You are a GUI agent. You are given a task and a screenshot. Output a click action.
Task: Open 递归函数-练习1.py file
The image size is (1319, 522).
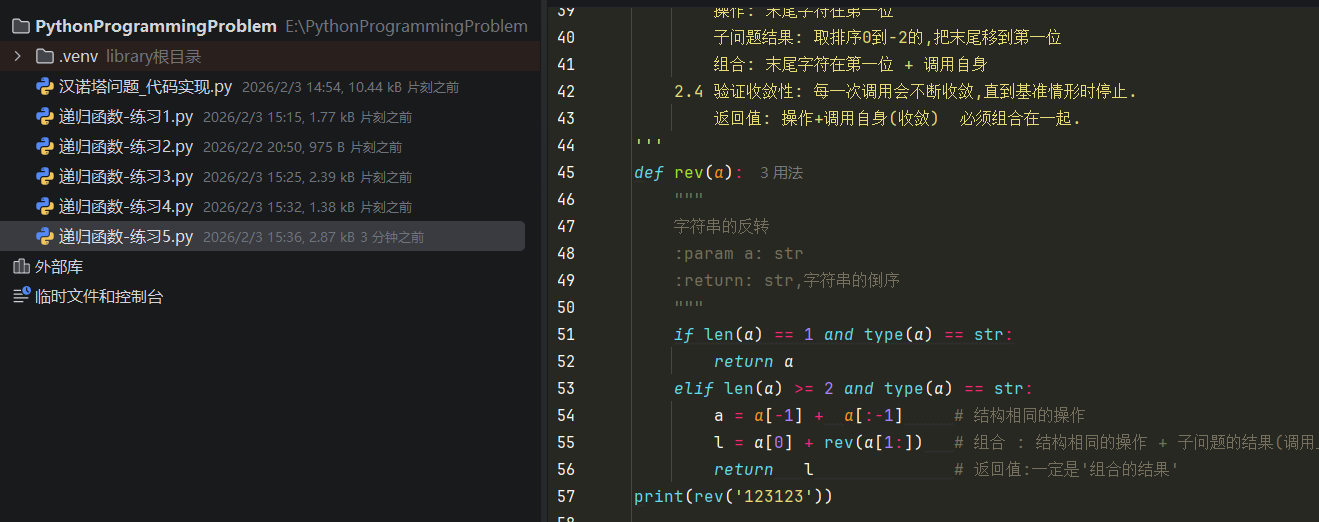[126, 117]
